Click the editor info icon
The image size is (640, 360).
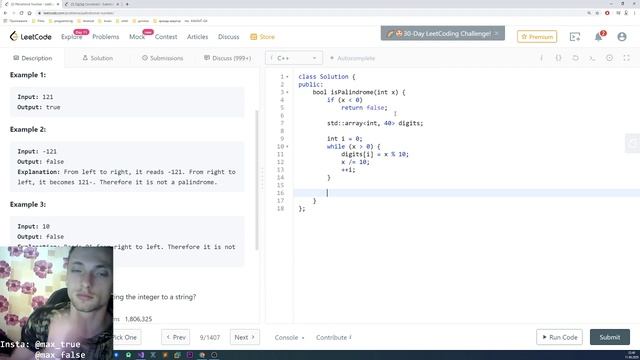(x=542, y=58)
